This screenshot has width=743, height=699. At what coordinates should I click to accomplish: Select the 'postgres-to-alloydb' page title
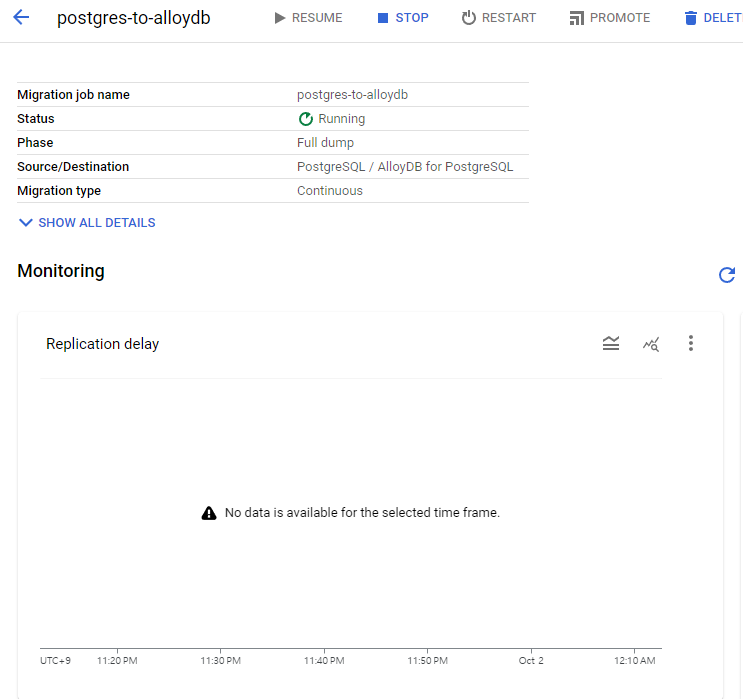134,18
